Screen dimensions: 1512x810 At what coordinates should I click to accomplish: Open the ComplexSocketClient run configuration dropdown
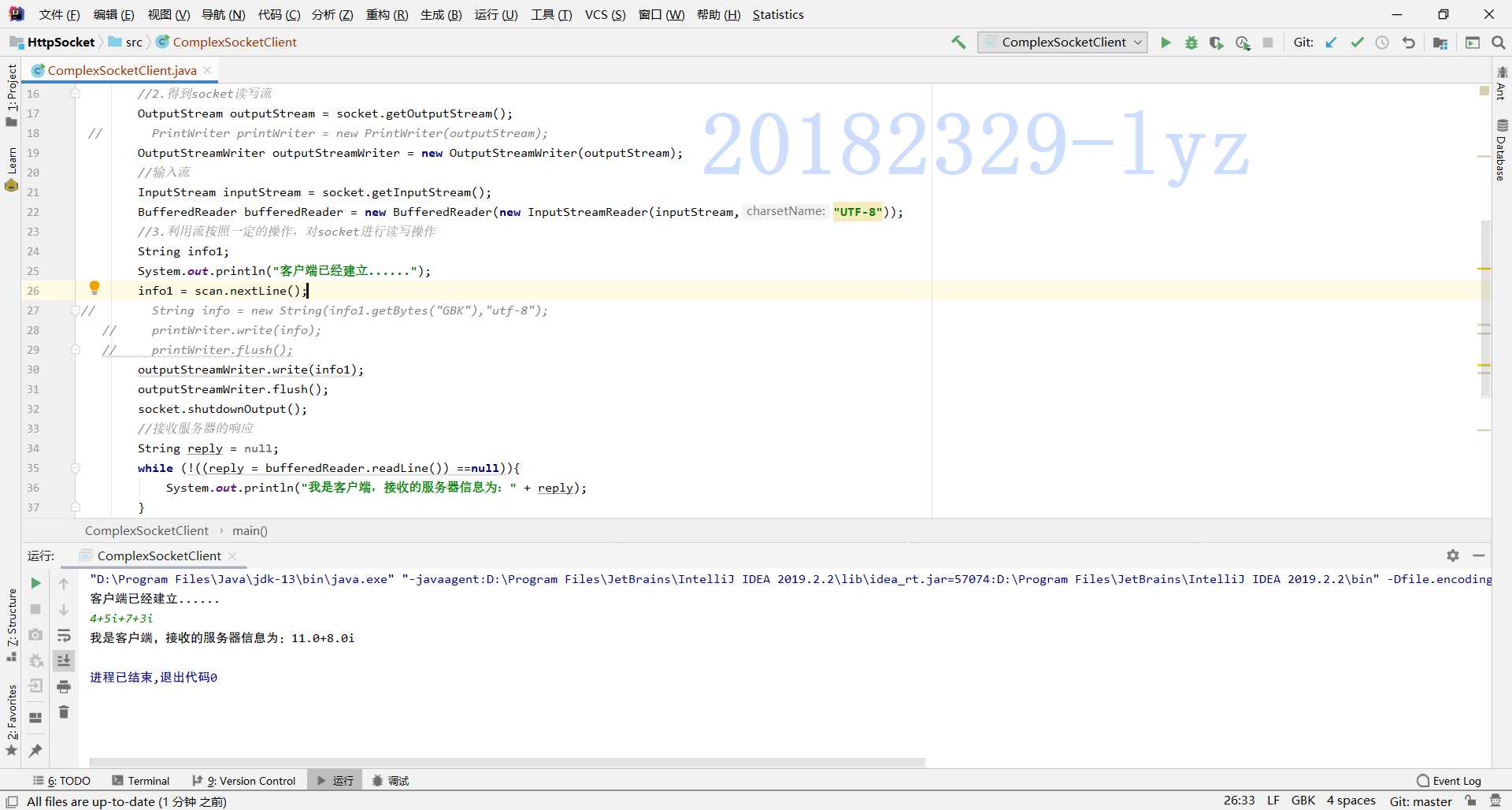pyautogui.click(x=1062, y=43)
